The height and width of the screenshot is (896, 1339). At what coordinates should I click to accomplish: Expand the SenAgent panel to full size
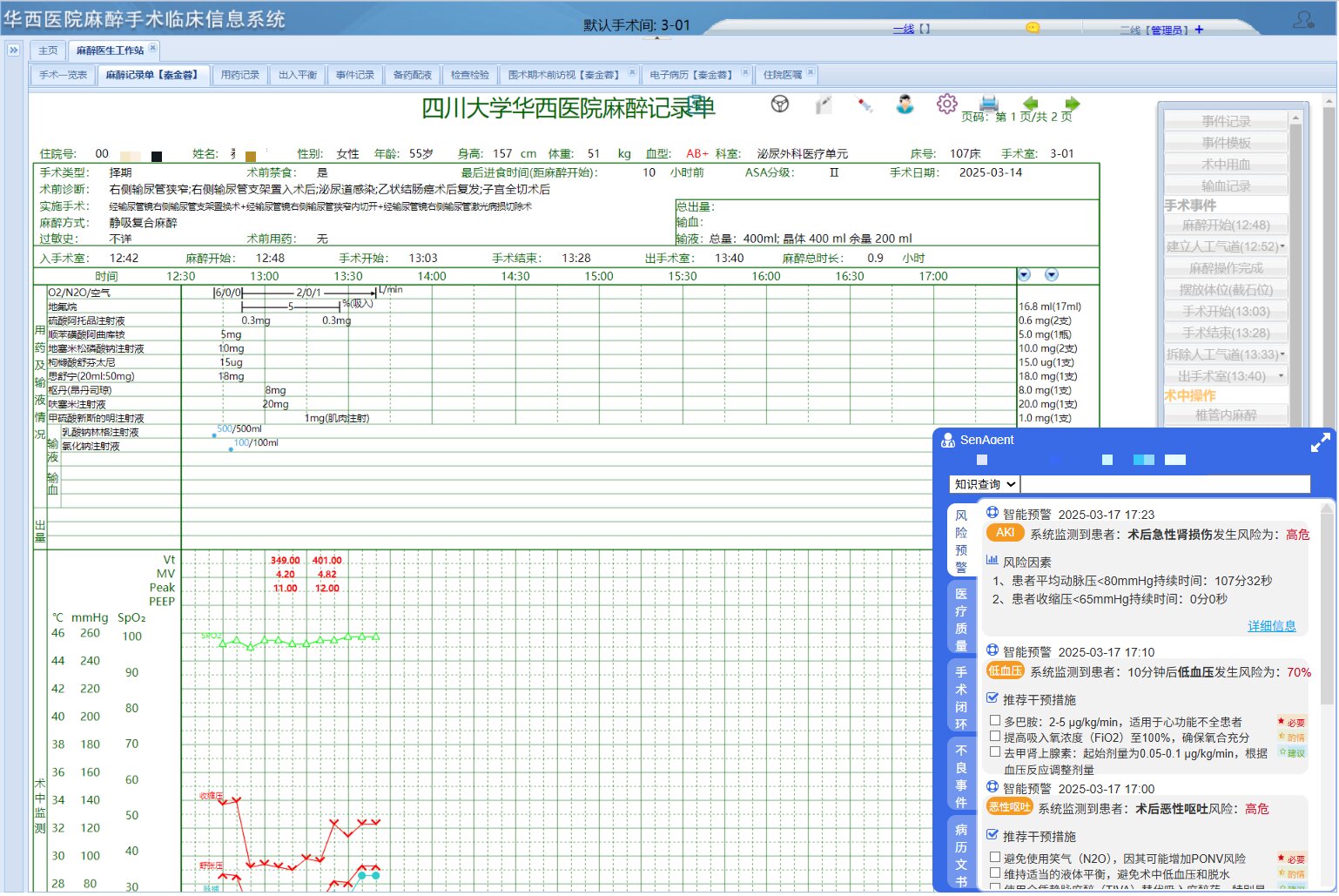pos(1320,443)
